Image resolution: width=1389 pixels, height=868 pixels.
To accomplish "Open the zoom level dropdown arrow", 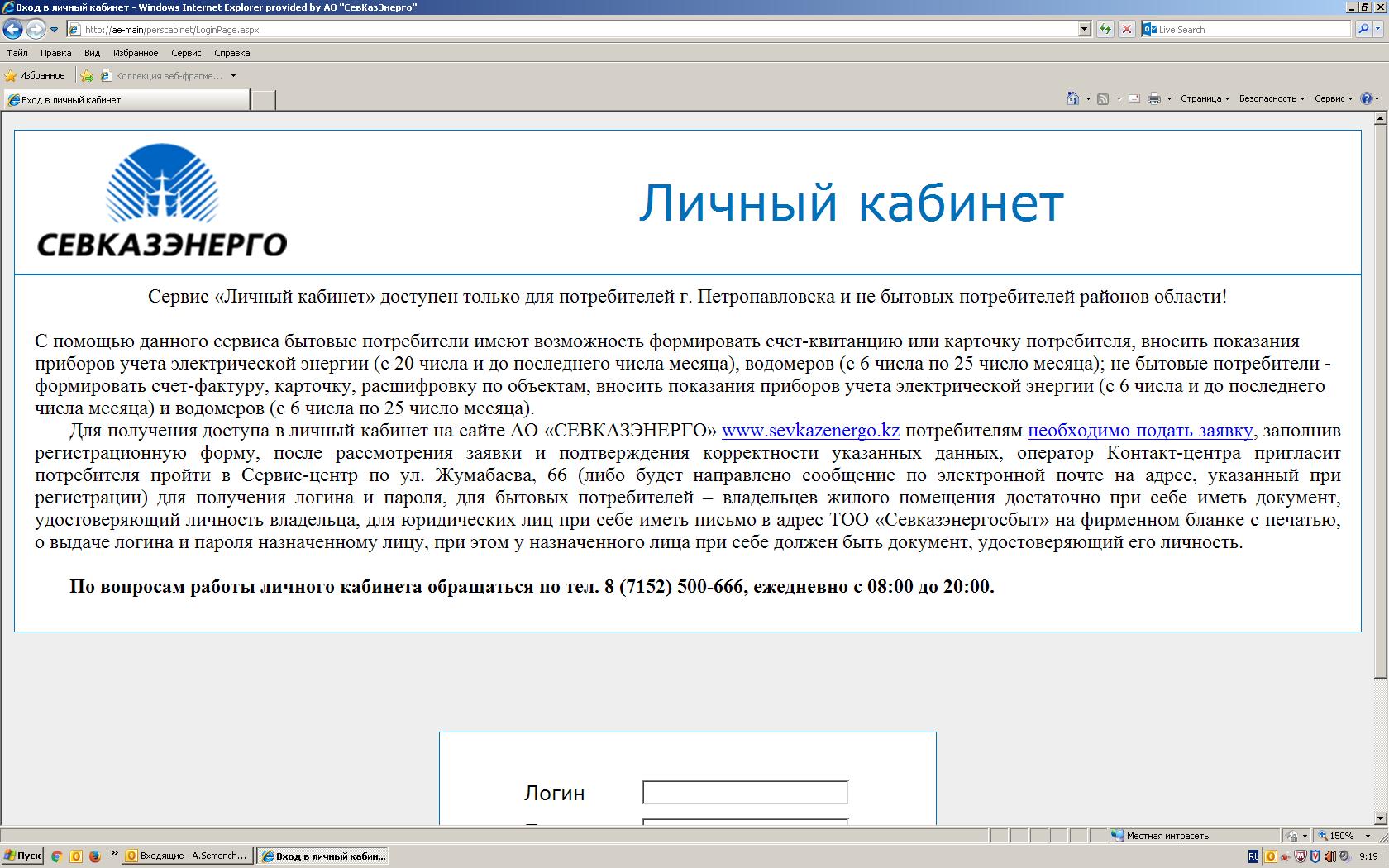I will click(x=1368, y=836).
